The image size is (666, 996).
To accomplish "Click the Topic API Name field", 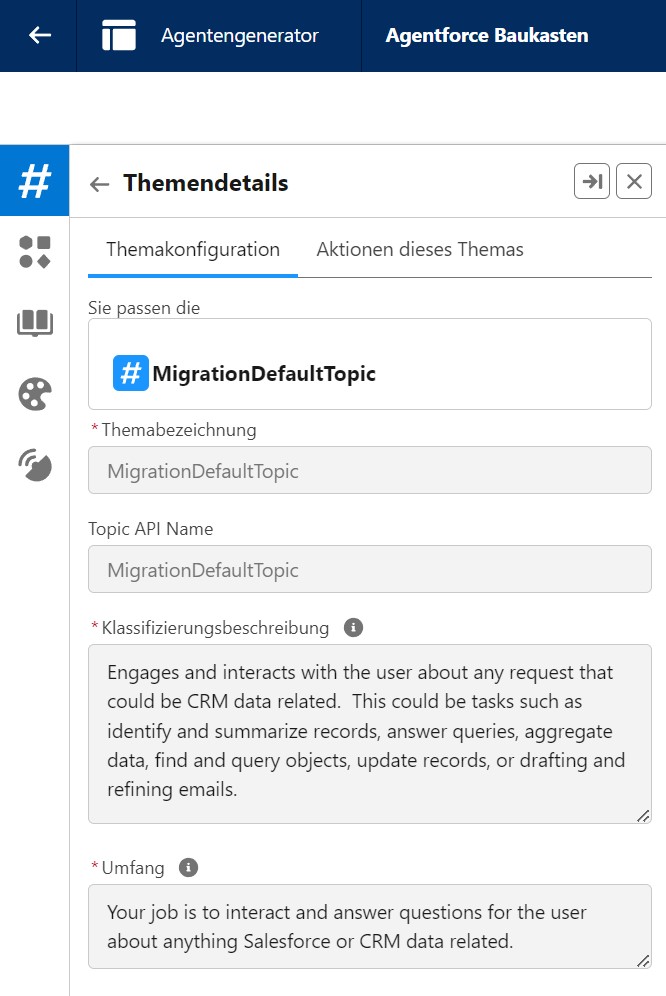I will coord(370,570).
